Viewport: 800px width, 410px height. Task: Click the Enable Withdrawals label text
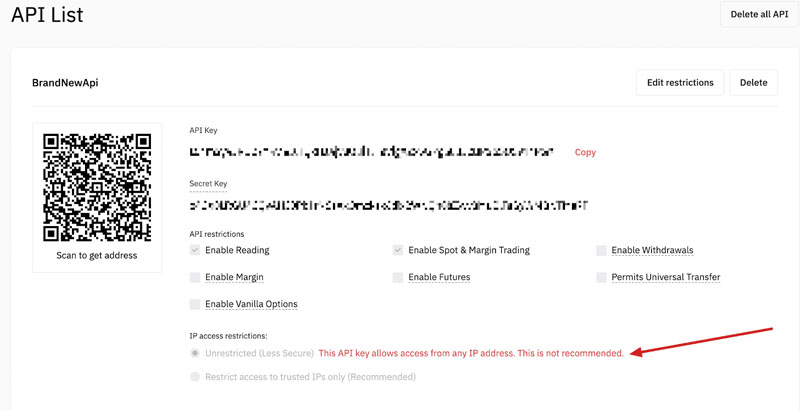653,250
